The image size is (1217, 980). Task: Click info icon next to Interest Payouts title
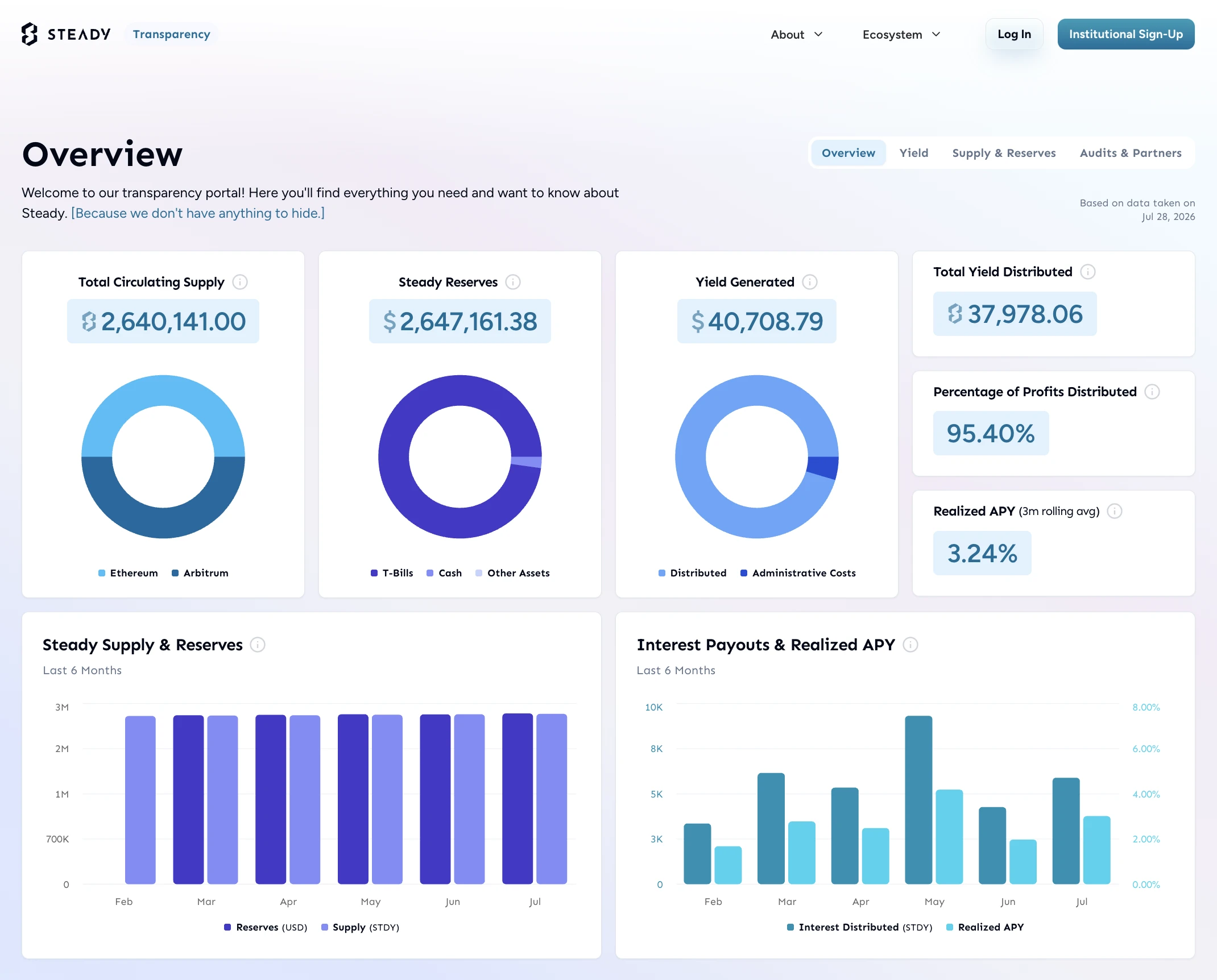(x=910, y=645)
